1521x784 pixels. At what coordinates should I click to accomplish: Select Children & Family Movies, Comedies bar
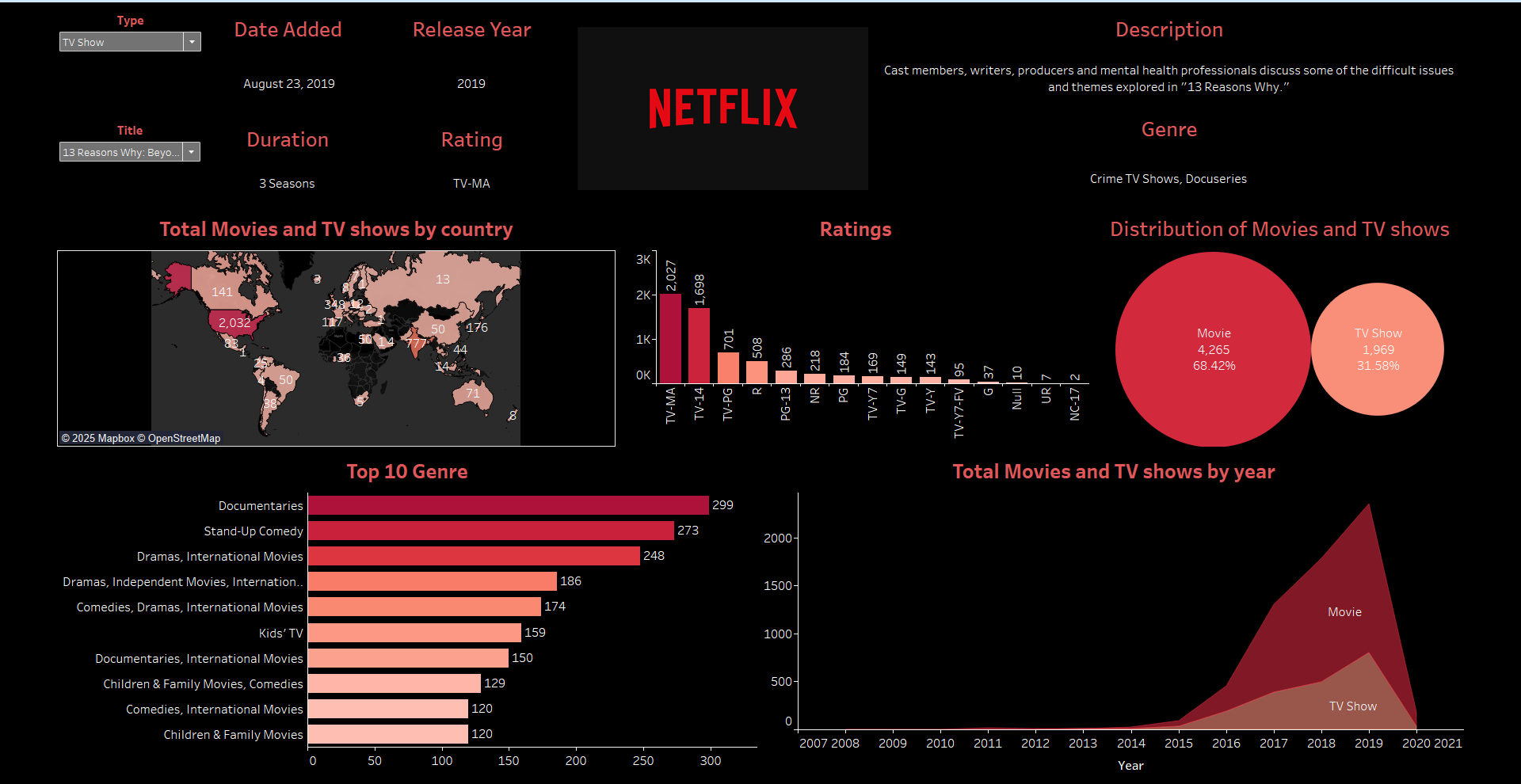pos(394,683)
